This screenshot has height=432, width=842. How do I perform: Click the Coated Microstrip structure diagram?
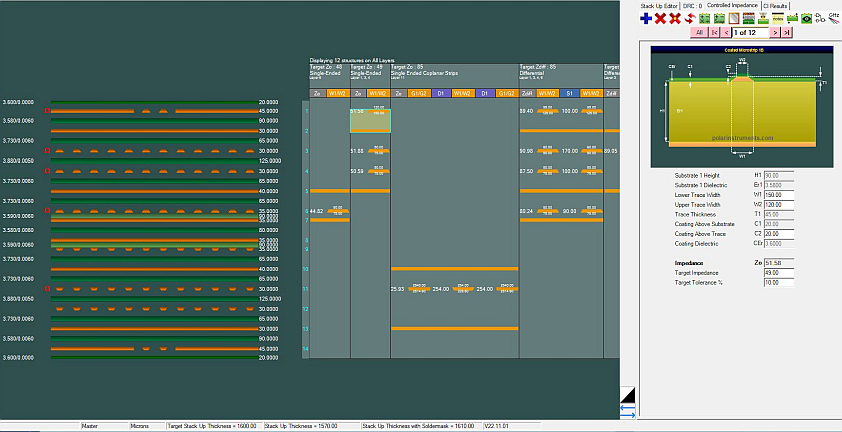742,106
